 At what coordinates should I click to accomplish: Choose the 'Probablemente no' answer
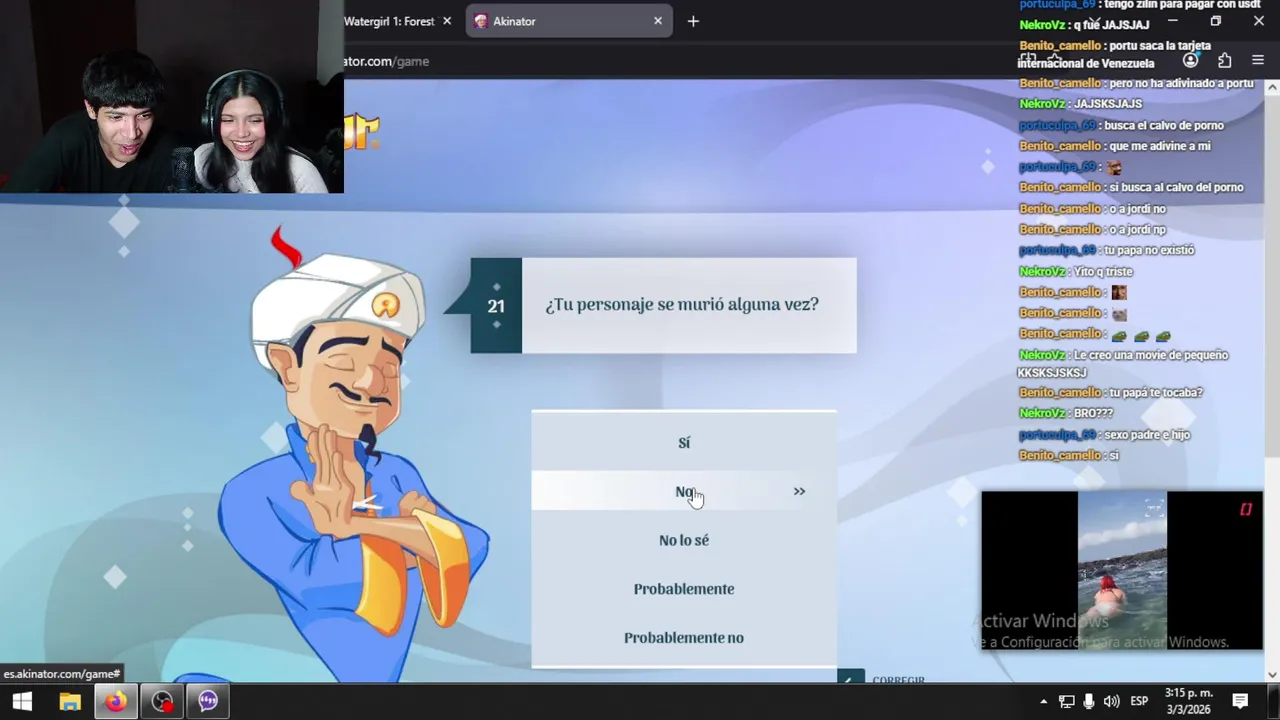coord(684,637)
